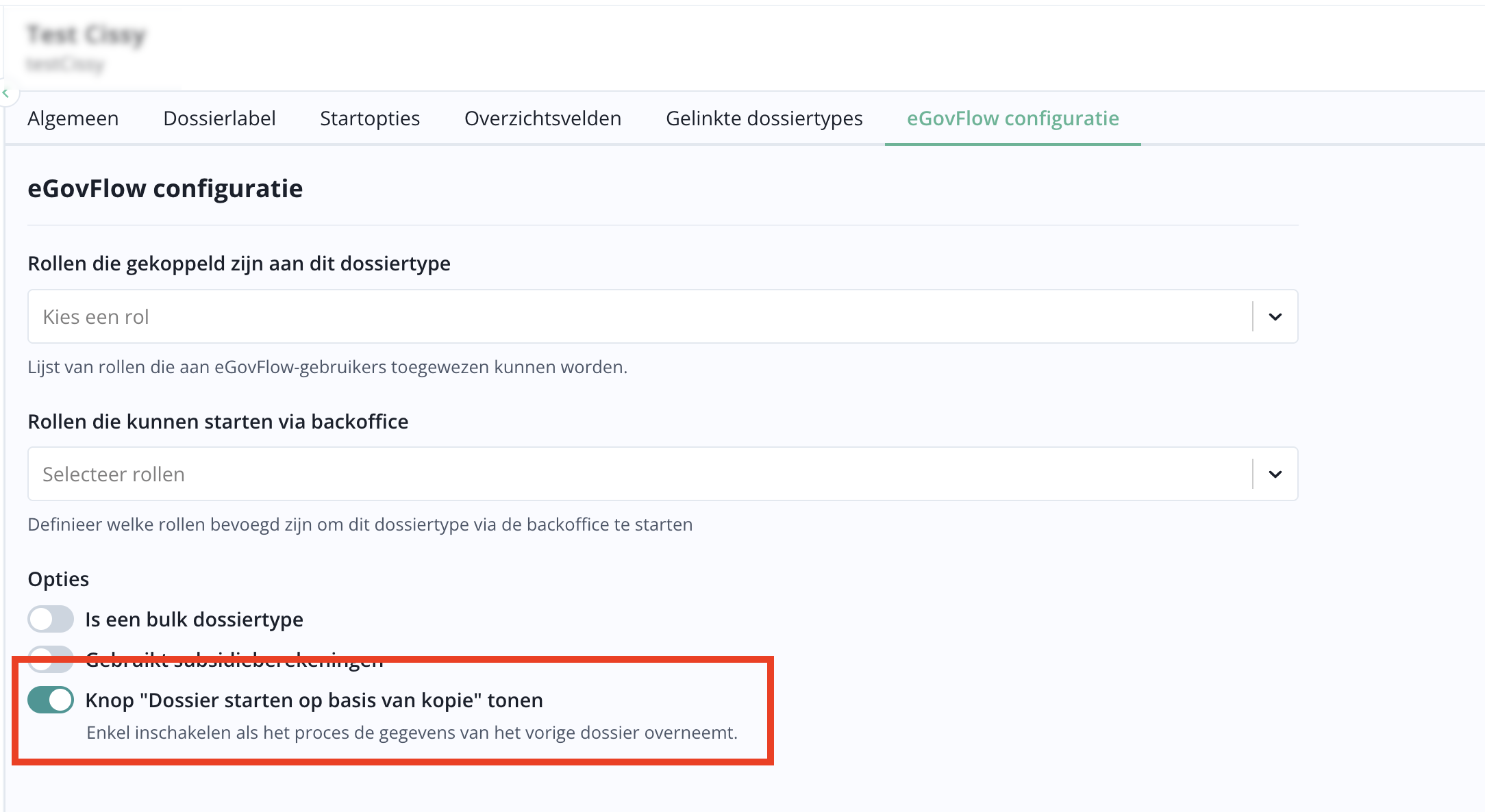1485x812 pixels.
Task: Click the 'Knop "Dossier starten op basis van kopie" tonen' label
Action: point(314,700)
